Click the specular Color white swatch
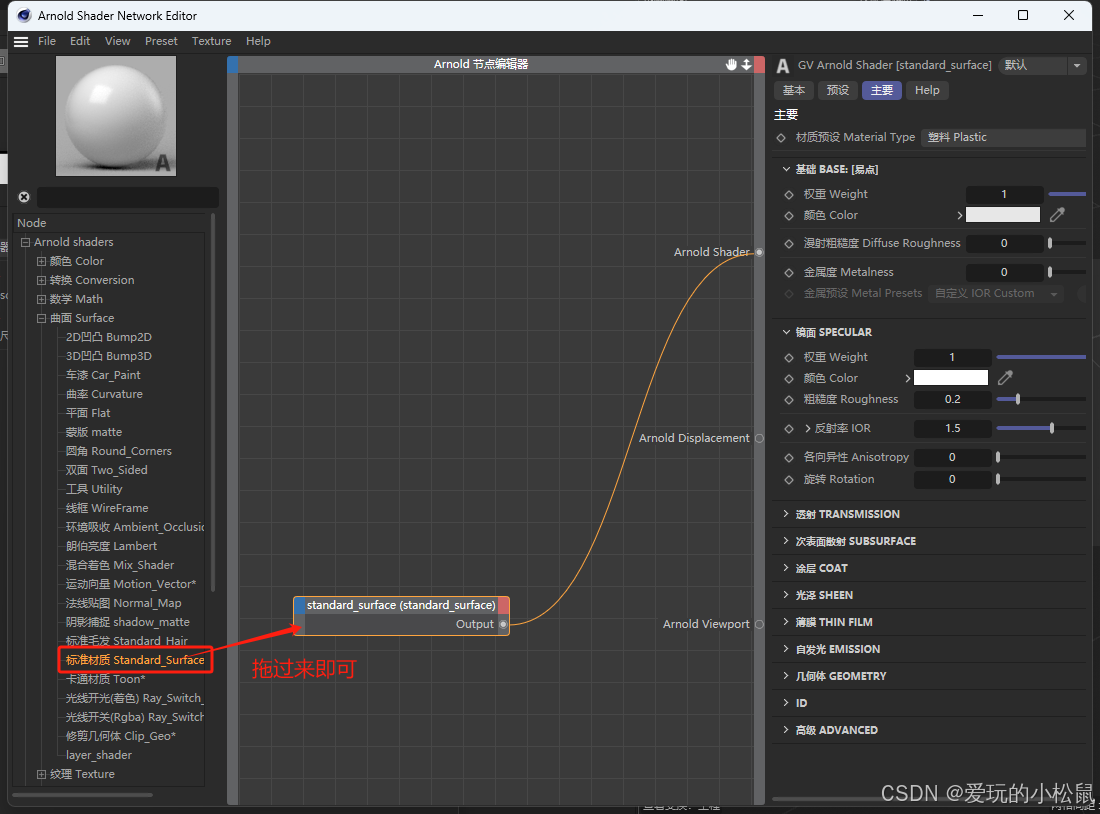Image resolution: width=1100 pixels, height=814 pixels. [951, 378]
